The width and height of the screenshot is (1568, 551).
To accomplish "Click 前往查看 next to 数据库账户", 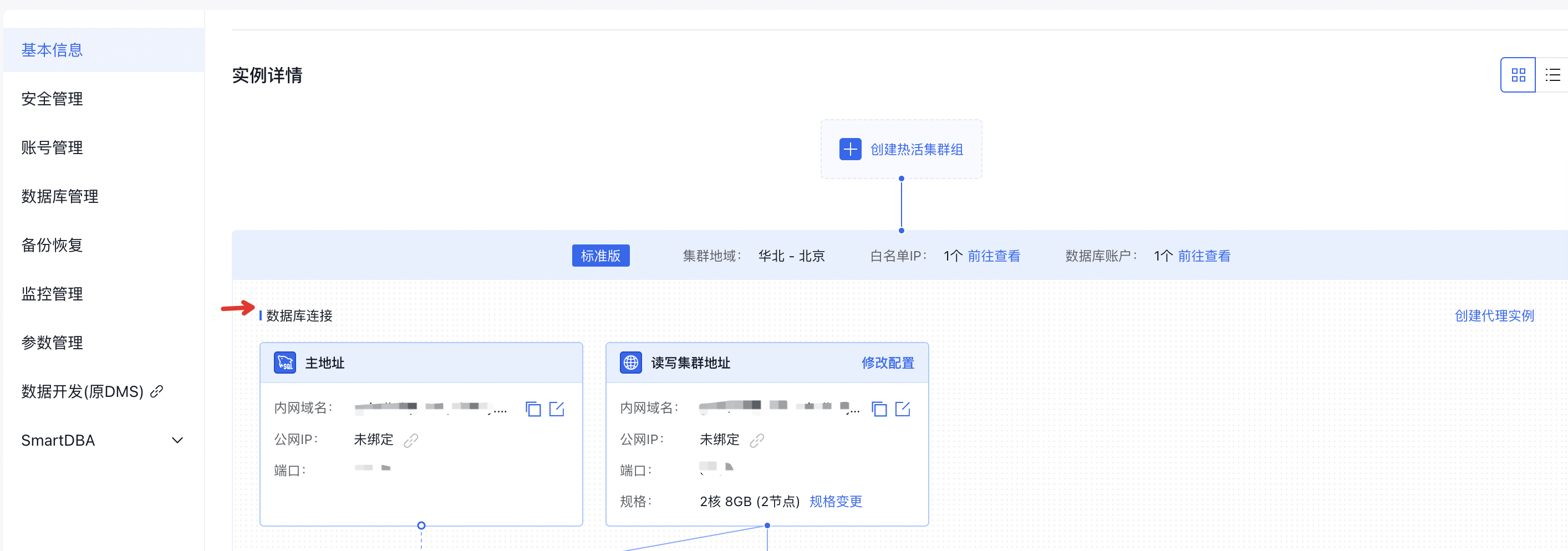I will [1204, 256].
